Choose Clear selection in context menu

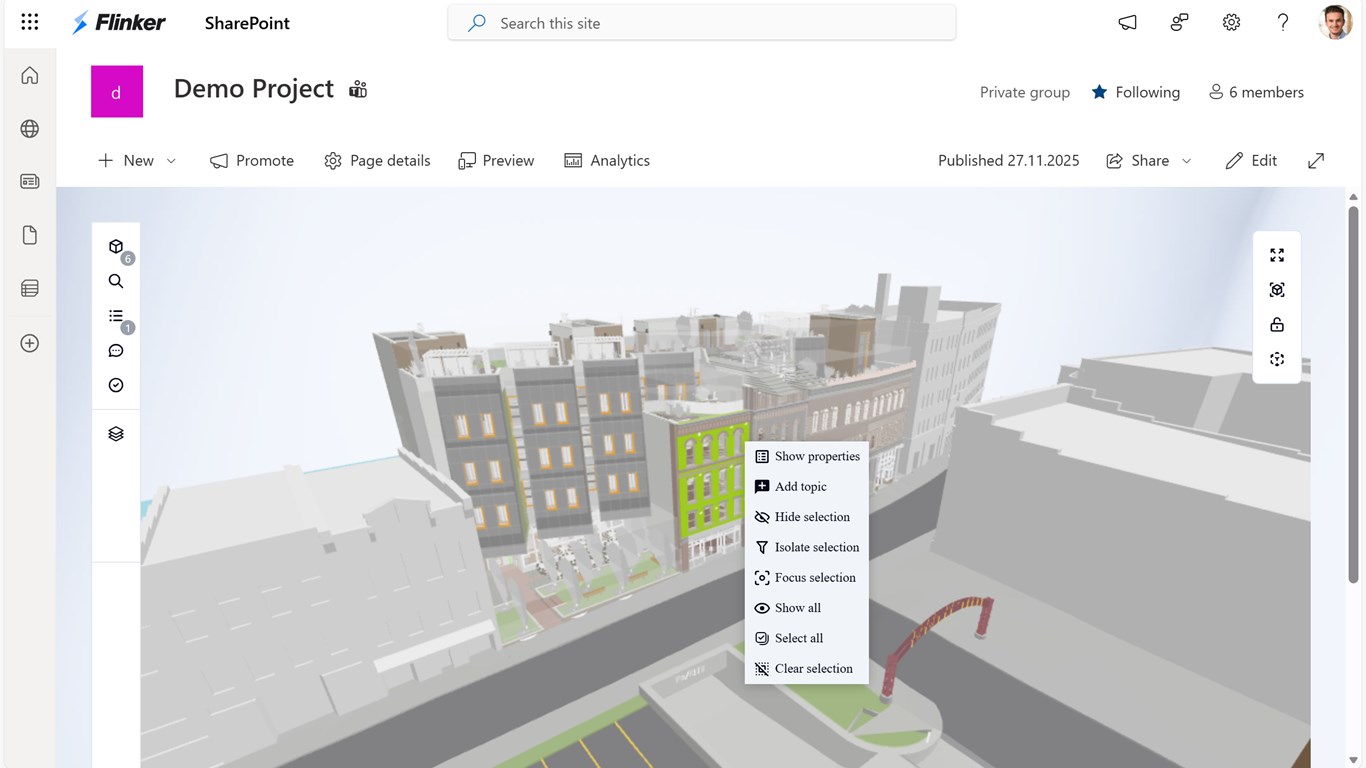click(x=807, y=668)
